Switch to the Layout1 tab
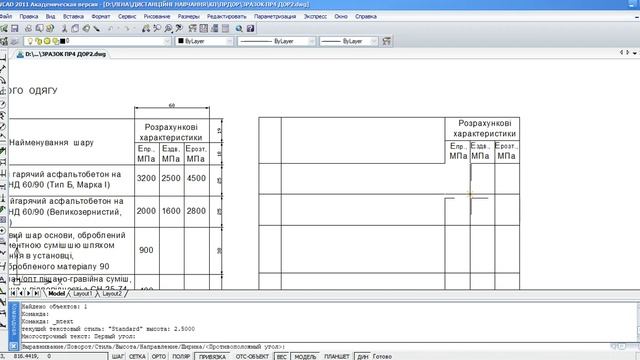 [x=83, y=293]
